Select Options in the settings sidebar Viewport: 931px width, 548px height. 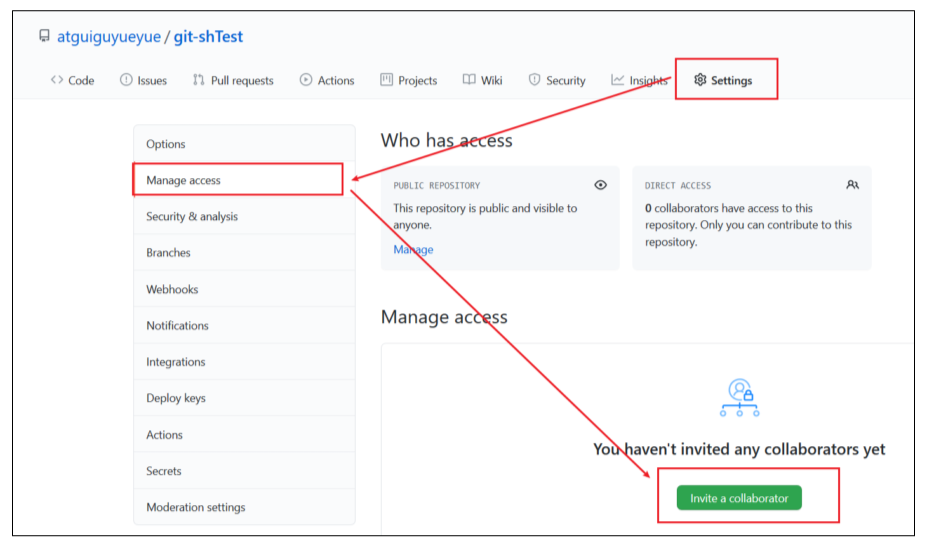click(x=245, y=144)
